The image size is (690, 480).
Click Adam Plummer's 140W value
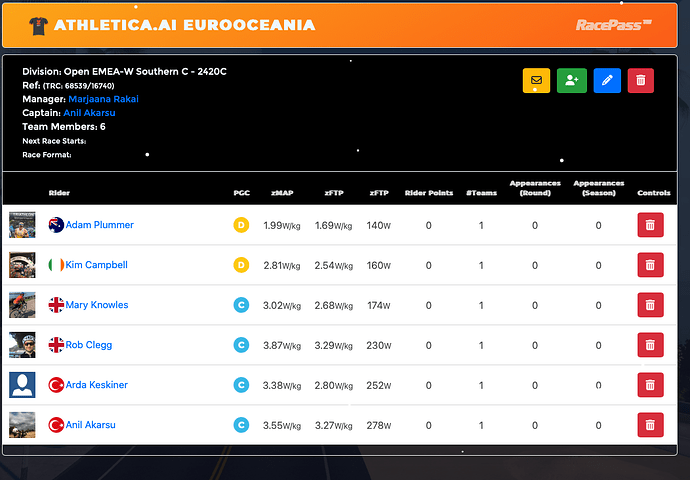[x=378, y=225]
